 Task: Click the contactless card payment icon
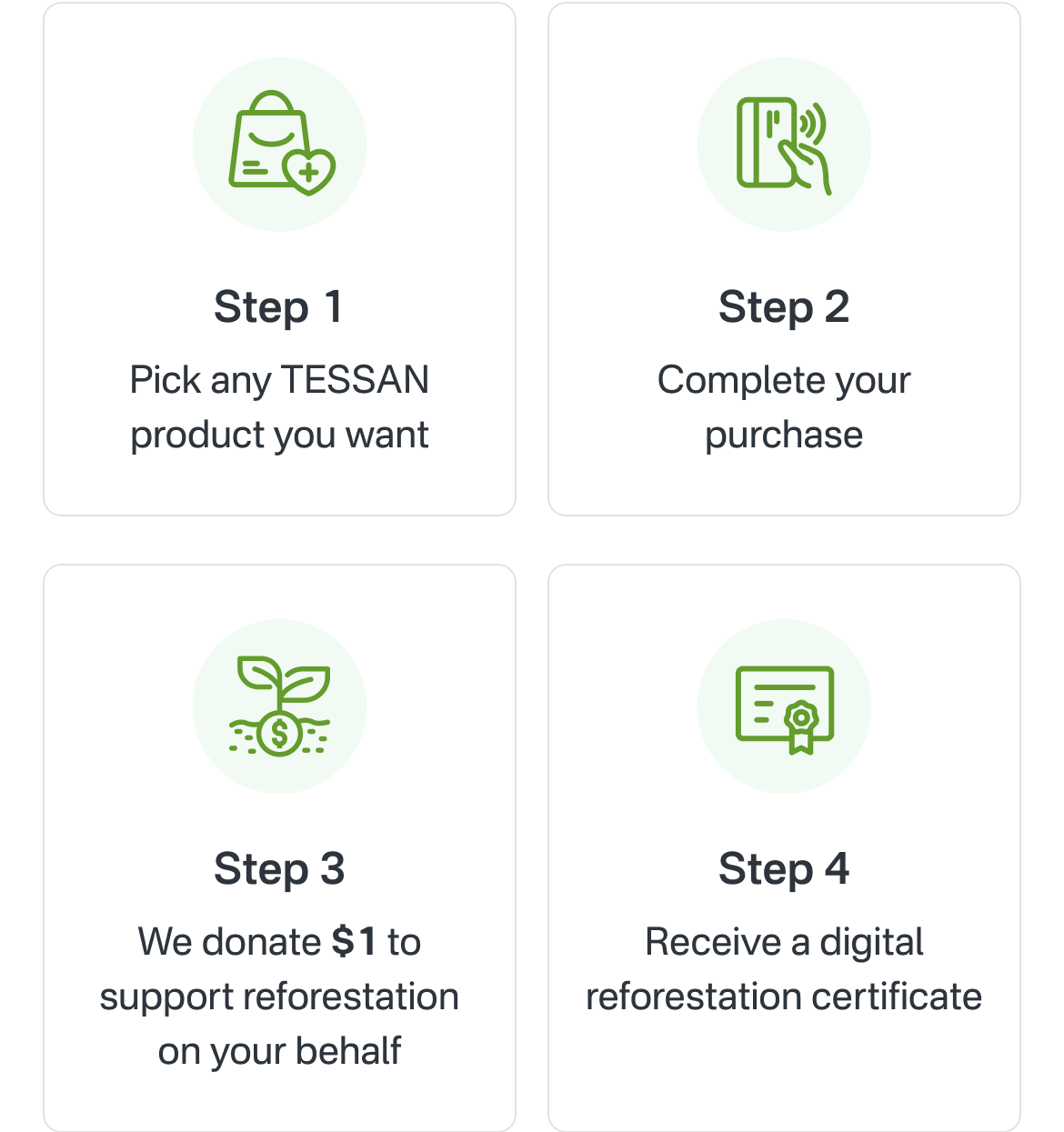point(783,144)
